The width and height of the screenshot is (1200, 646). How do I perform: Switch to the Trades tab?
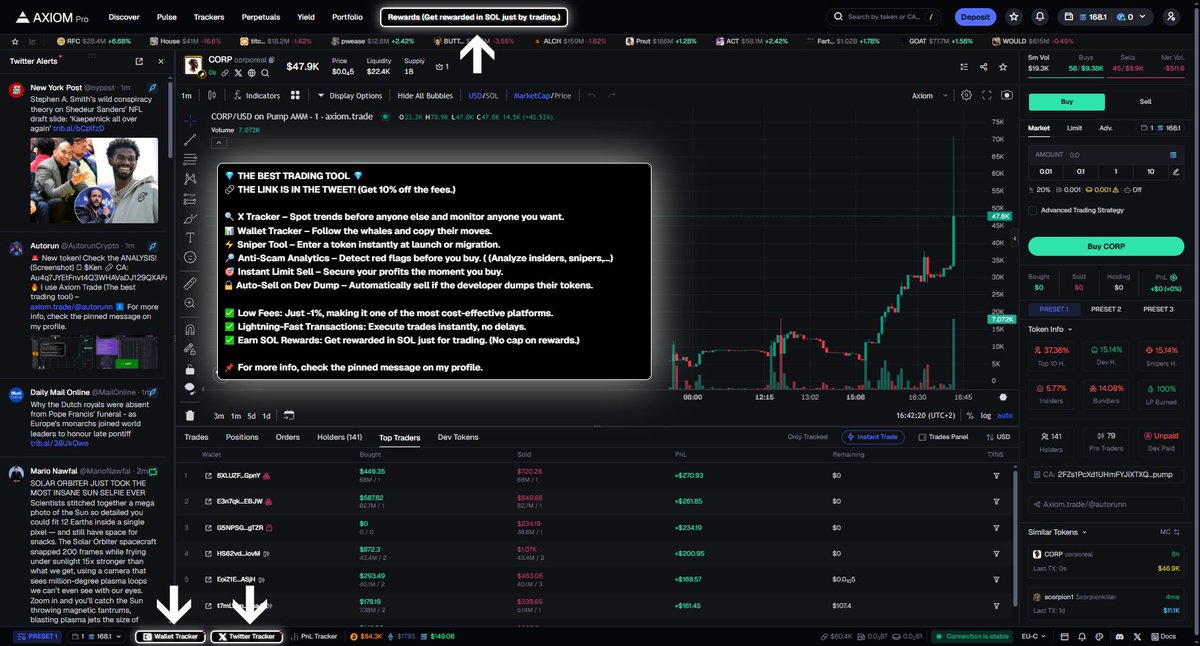point(196,437)
